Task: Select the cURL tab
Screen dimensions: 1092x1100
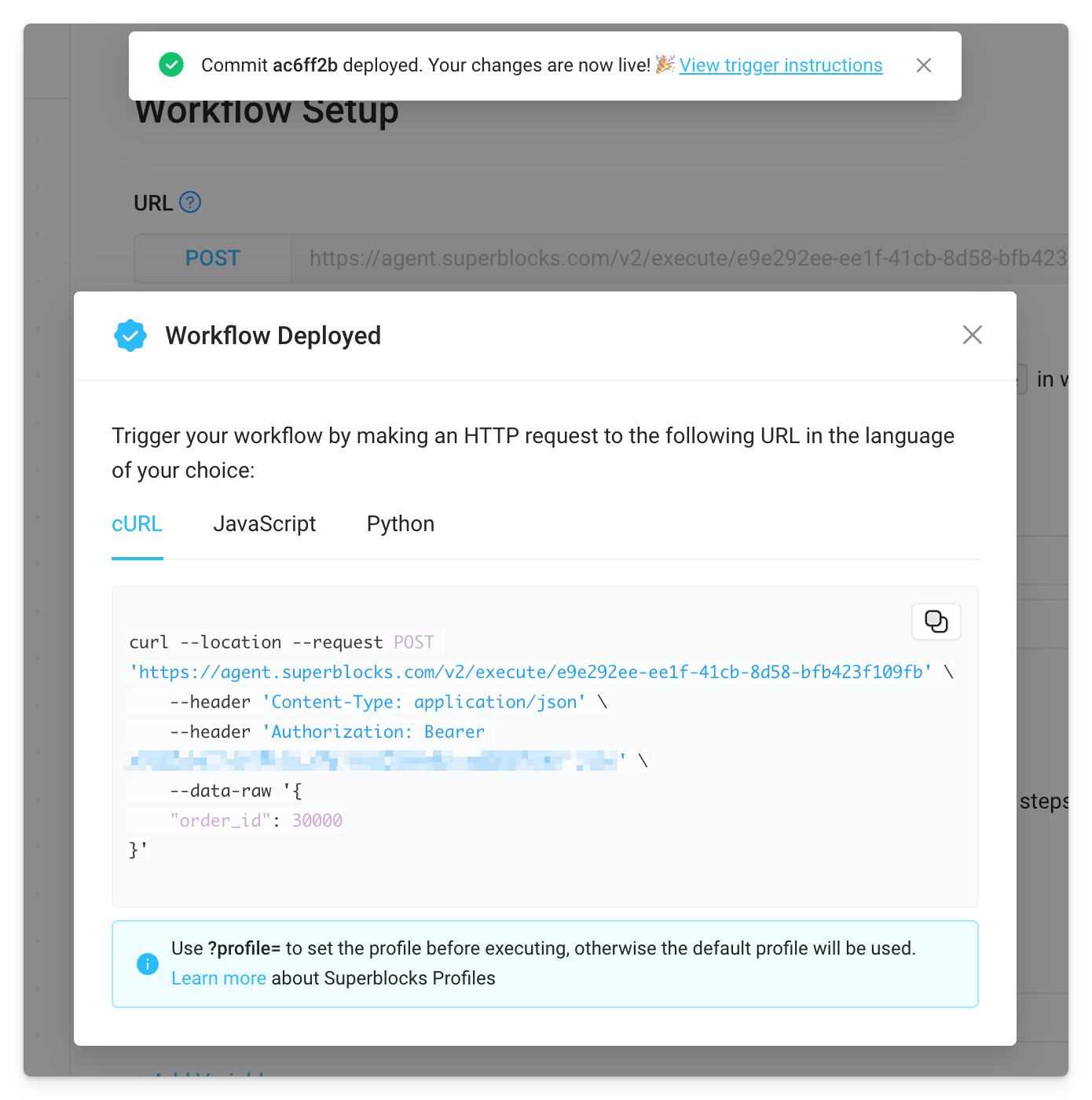Action: coord(137,523)
